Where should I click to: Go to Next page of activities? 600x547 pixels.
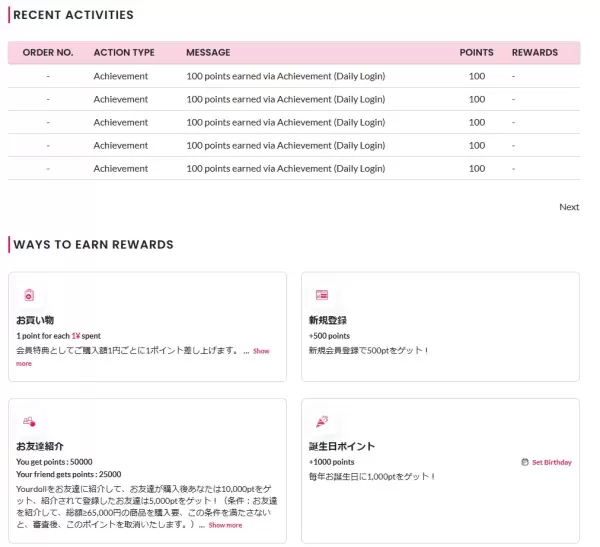[569, 207]
